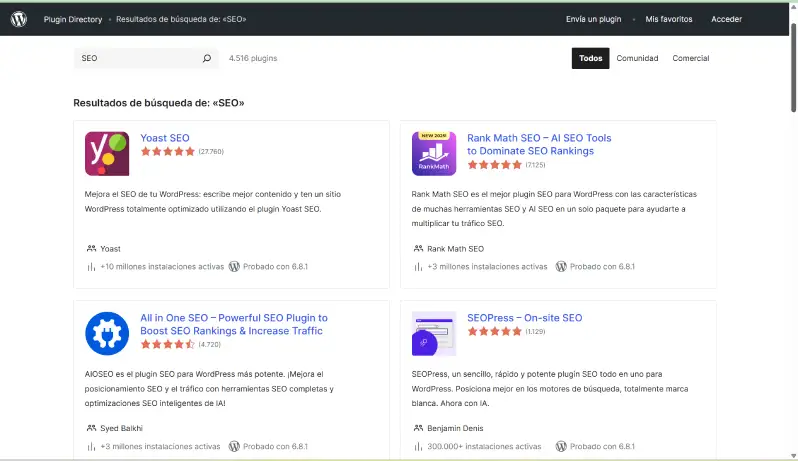This screenshot has width=798, height=461.
Task: Click bar chart icon on Rank Math card
Action: 418,267
